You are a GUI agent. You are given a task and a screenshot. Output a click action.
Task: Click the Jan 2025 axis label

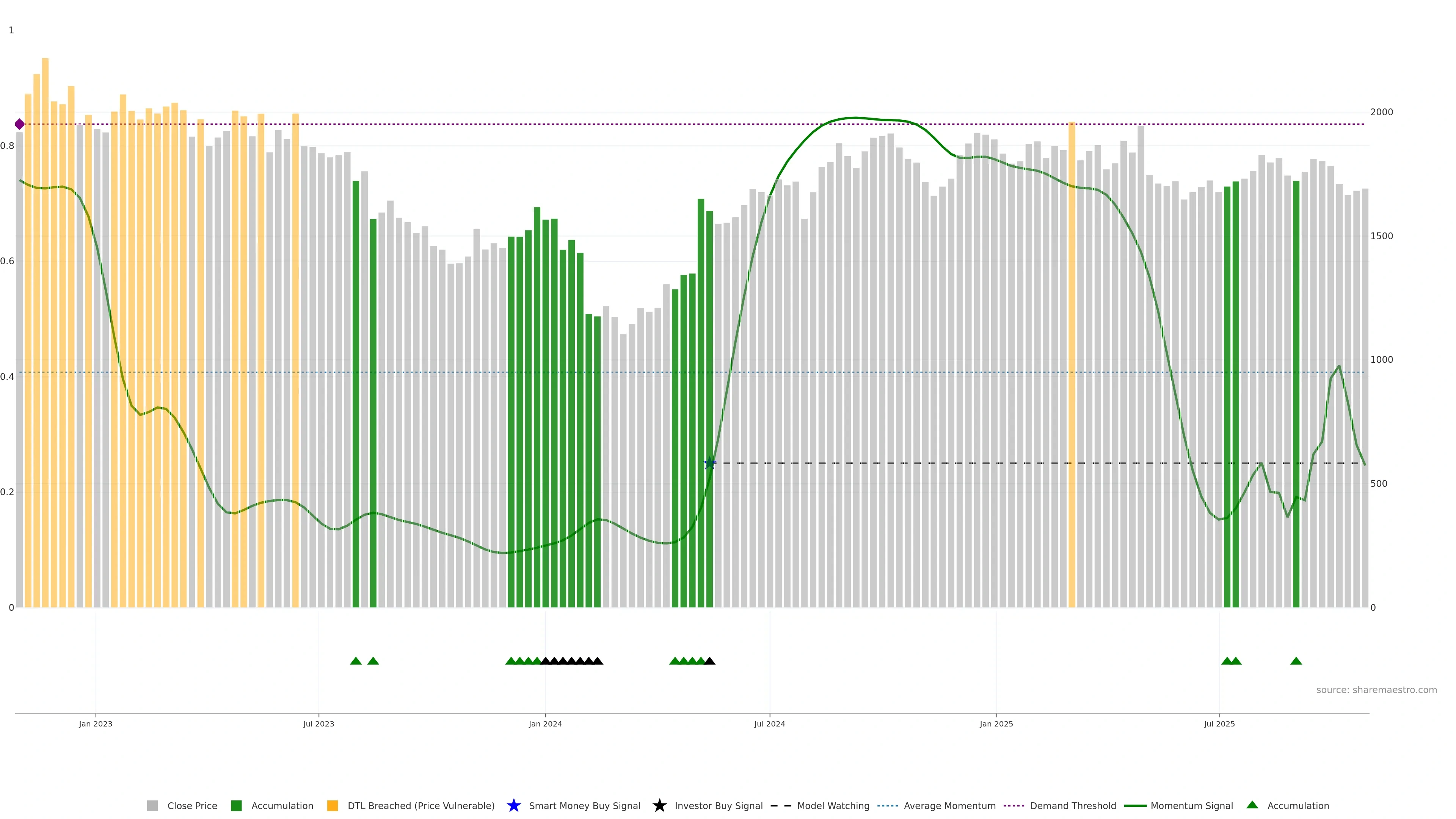[996, 723]
